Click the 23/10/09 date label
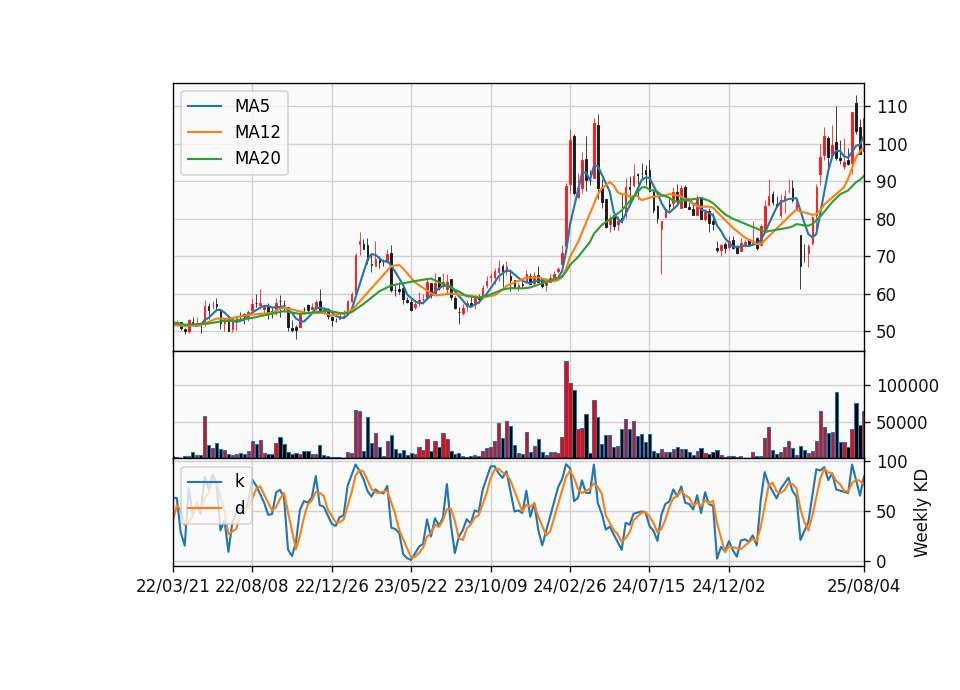Image resolution: width=960 pixels, height=690 pixels. (x=490, y=586)
